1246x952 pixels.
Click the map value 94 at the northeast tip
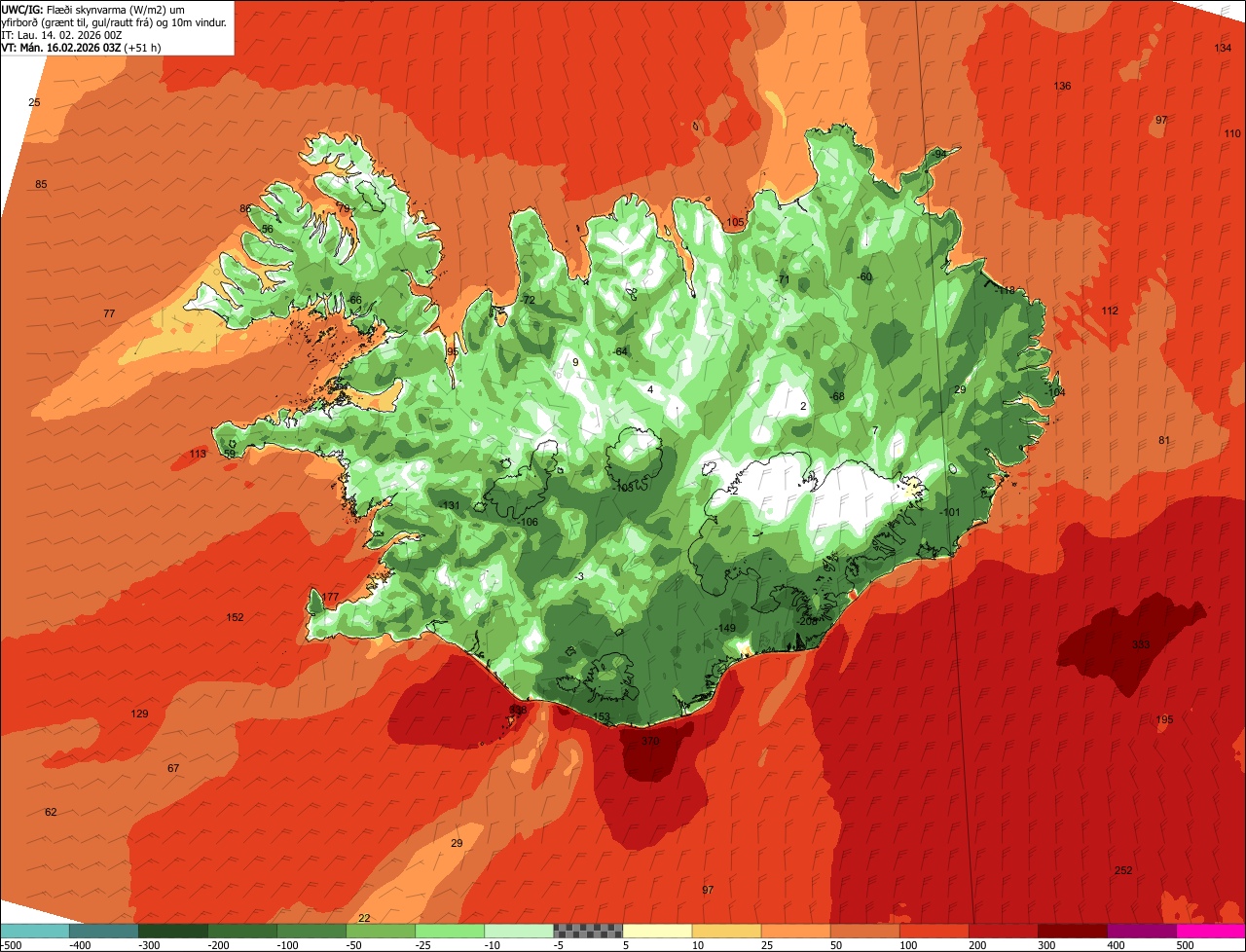click(x=940, y=154)
